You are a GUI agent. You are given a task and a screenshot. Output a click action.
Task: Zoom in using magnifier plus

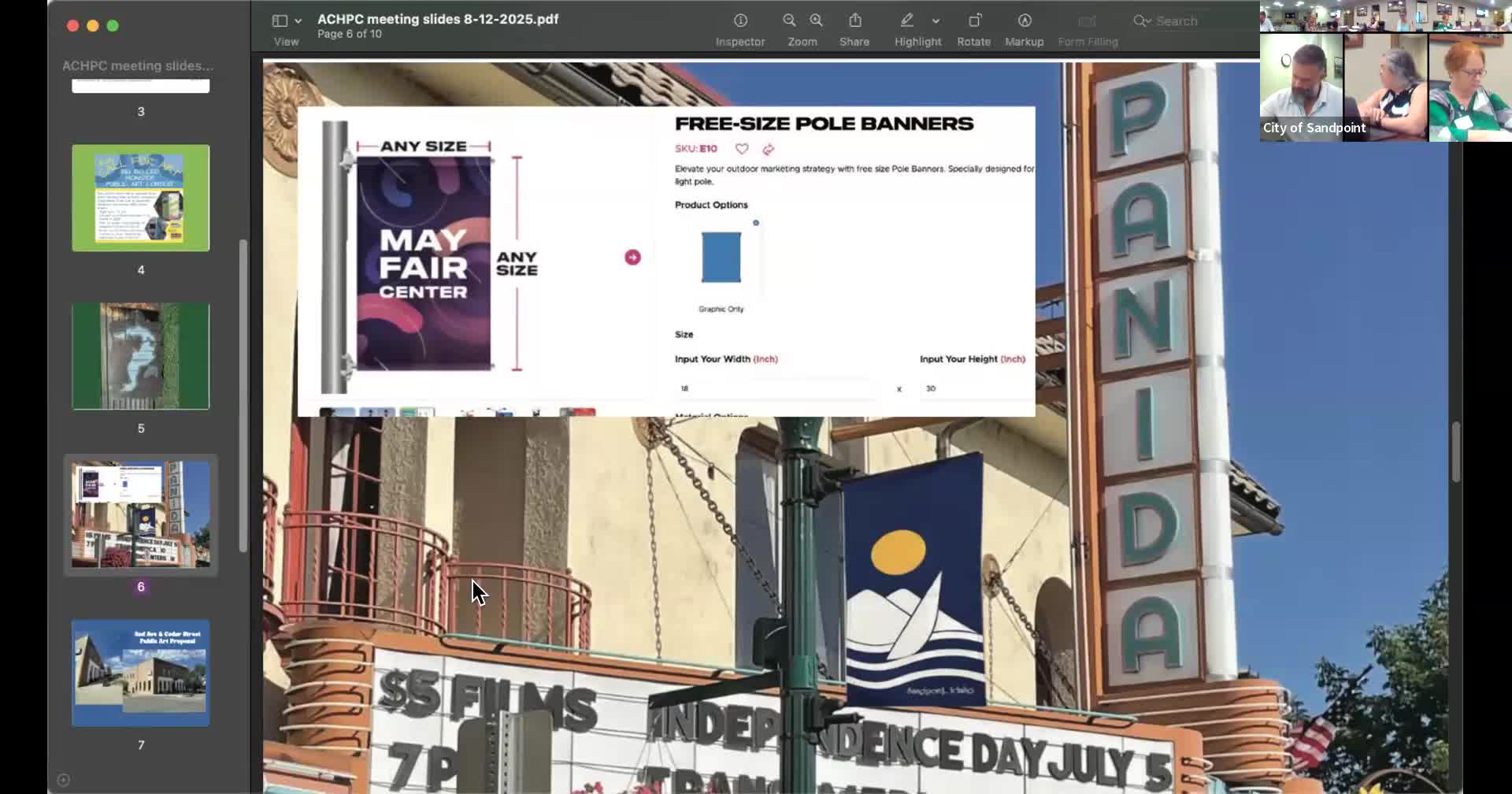tap(817, 20)
